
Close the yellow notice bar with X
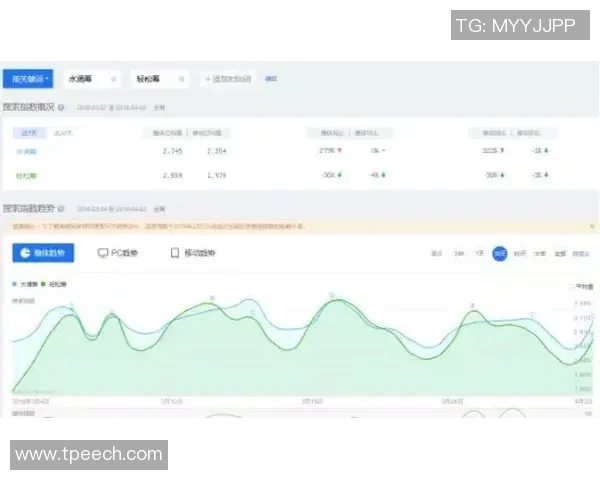click(x=591, y=227)
